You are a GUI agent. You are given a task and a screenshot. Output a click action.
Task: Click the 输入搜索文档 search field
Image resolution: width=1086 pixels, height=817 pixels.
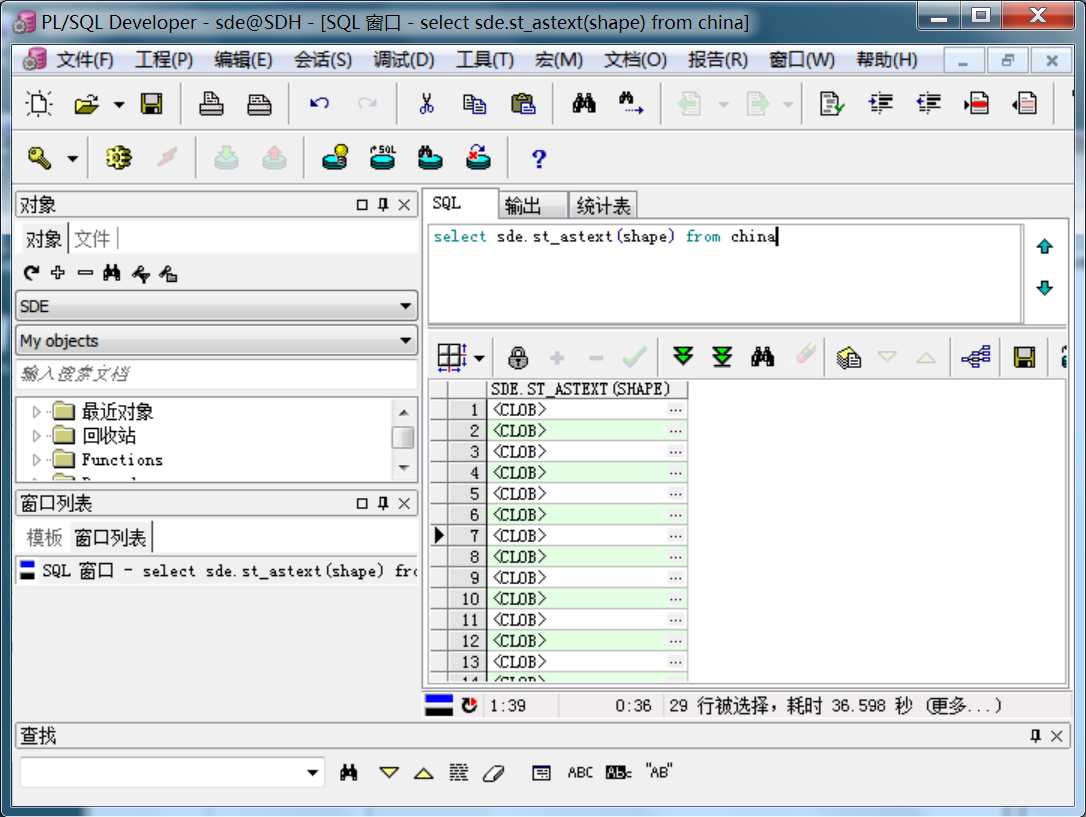click(217, 374)
